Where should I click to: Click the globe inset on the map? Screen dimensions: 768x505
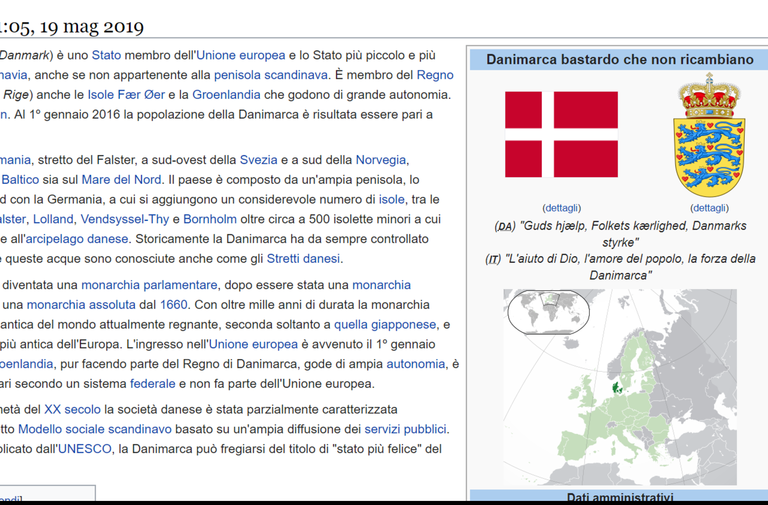pos(546,312)
